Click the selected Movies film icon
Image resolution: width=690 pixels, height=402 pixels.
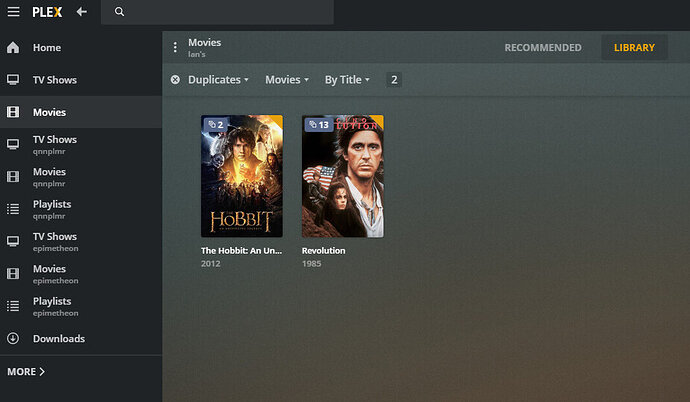click(x=13, y=112)
